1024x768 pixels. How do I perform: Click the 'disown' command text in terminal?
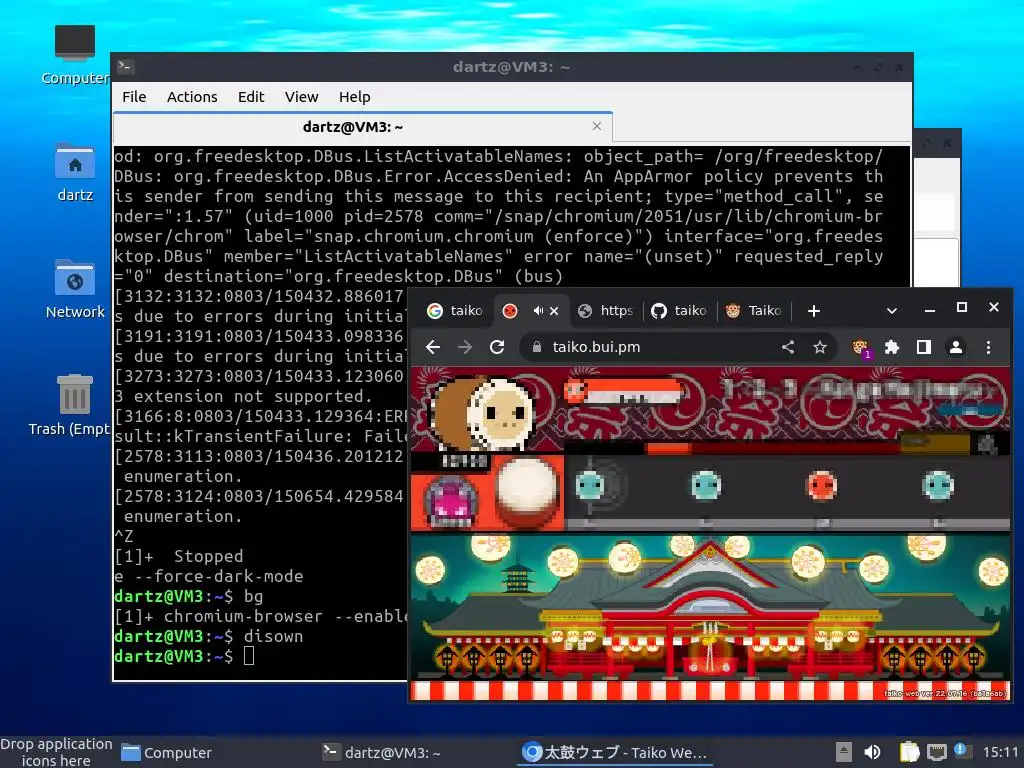pos(273,636)
